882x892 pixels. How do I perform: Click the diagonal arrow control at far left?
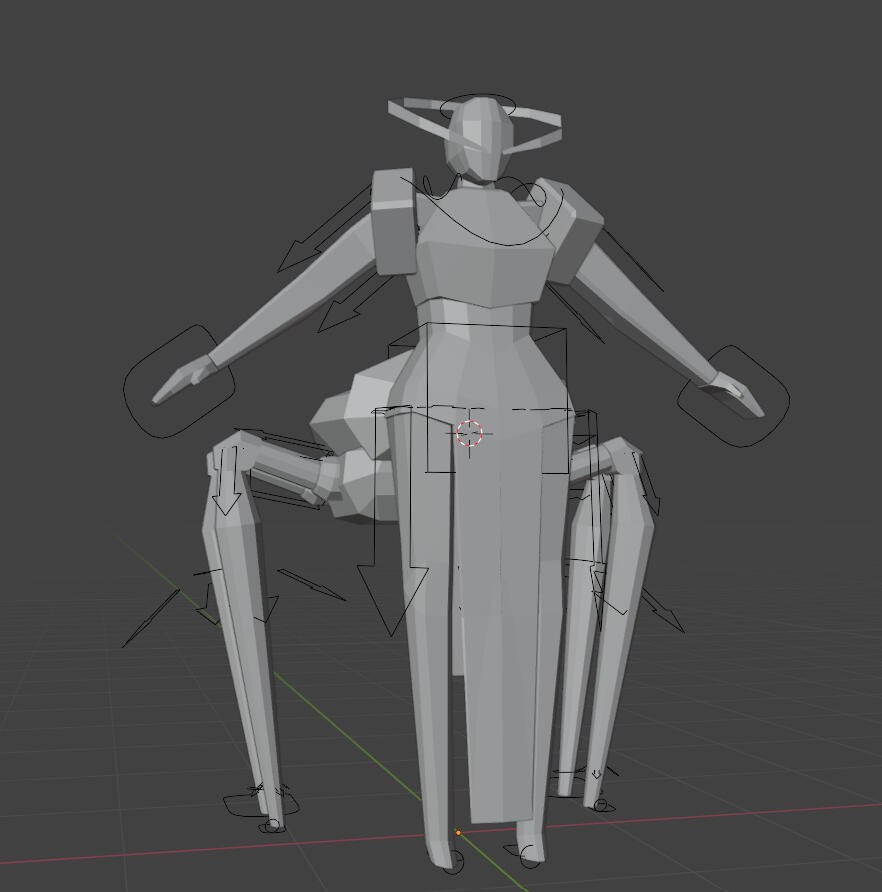(x=150, y=618)
